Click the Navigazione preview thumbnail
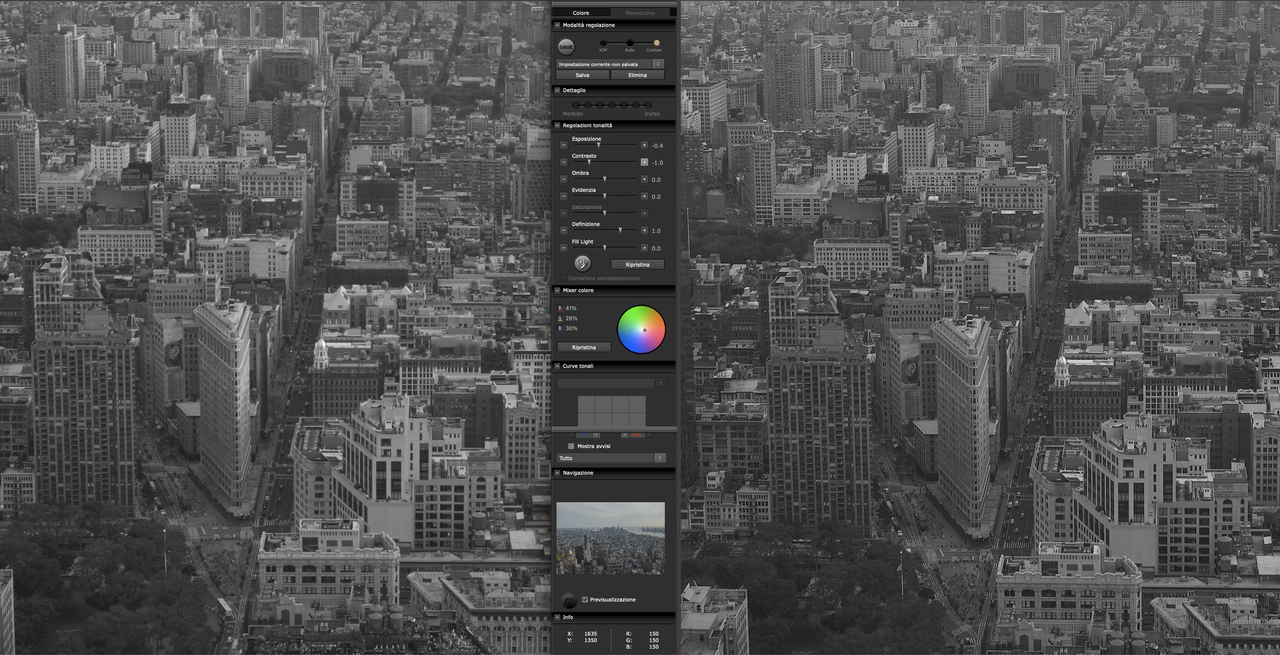 tap(610, 538)
